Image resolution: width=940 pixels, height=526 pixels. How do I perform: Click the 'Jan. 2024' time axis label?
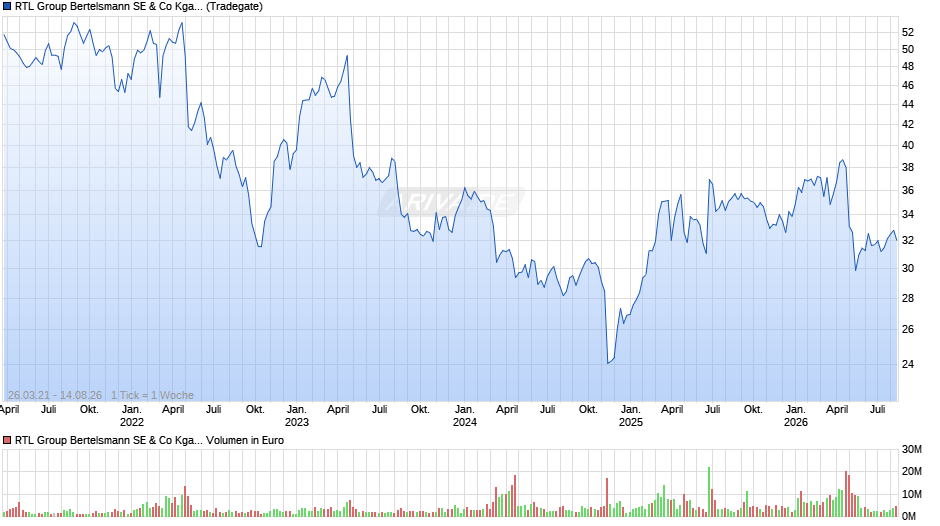tap(465, 416)
